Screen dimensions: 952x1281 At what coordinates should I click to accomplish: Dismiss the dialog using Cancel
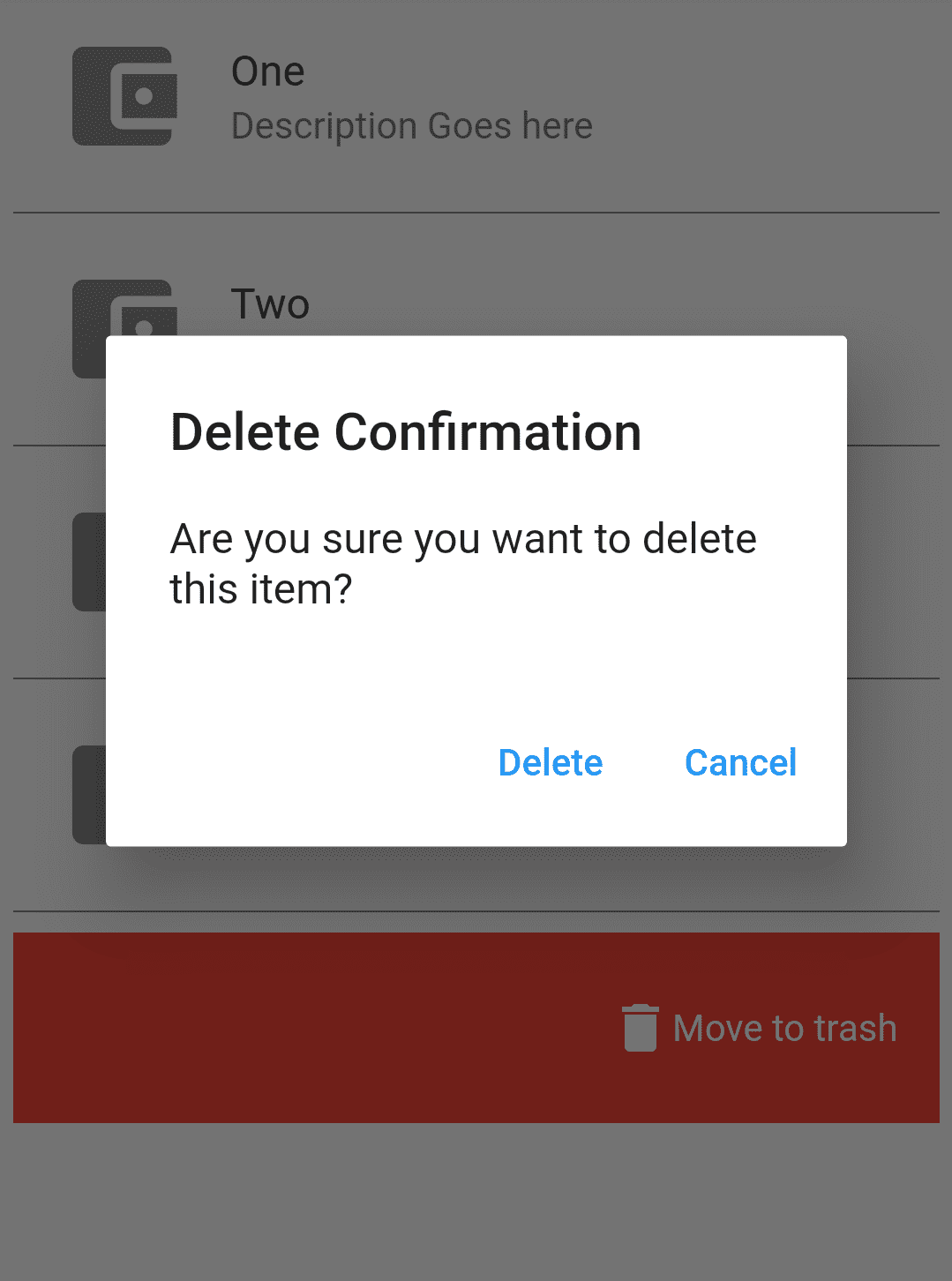click(741, 762)
